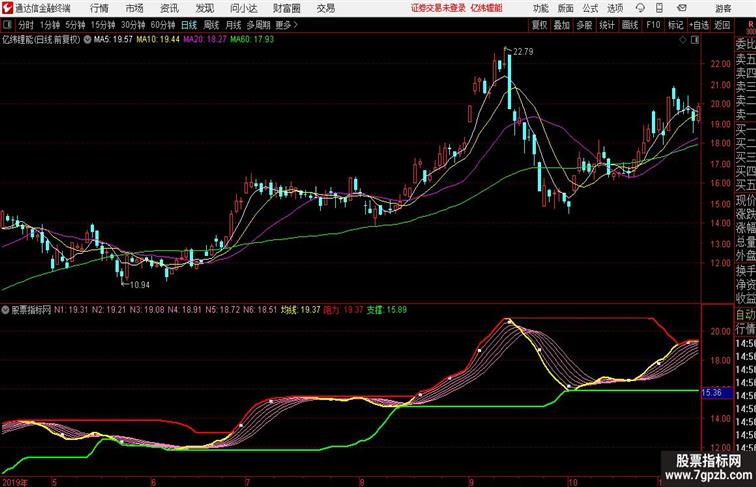Open the 功能 menu
The width and height of the screenshot is (756, 487).
tap(540, 8)
